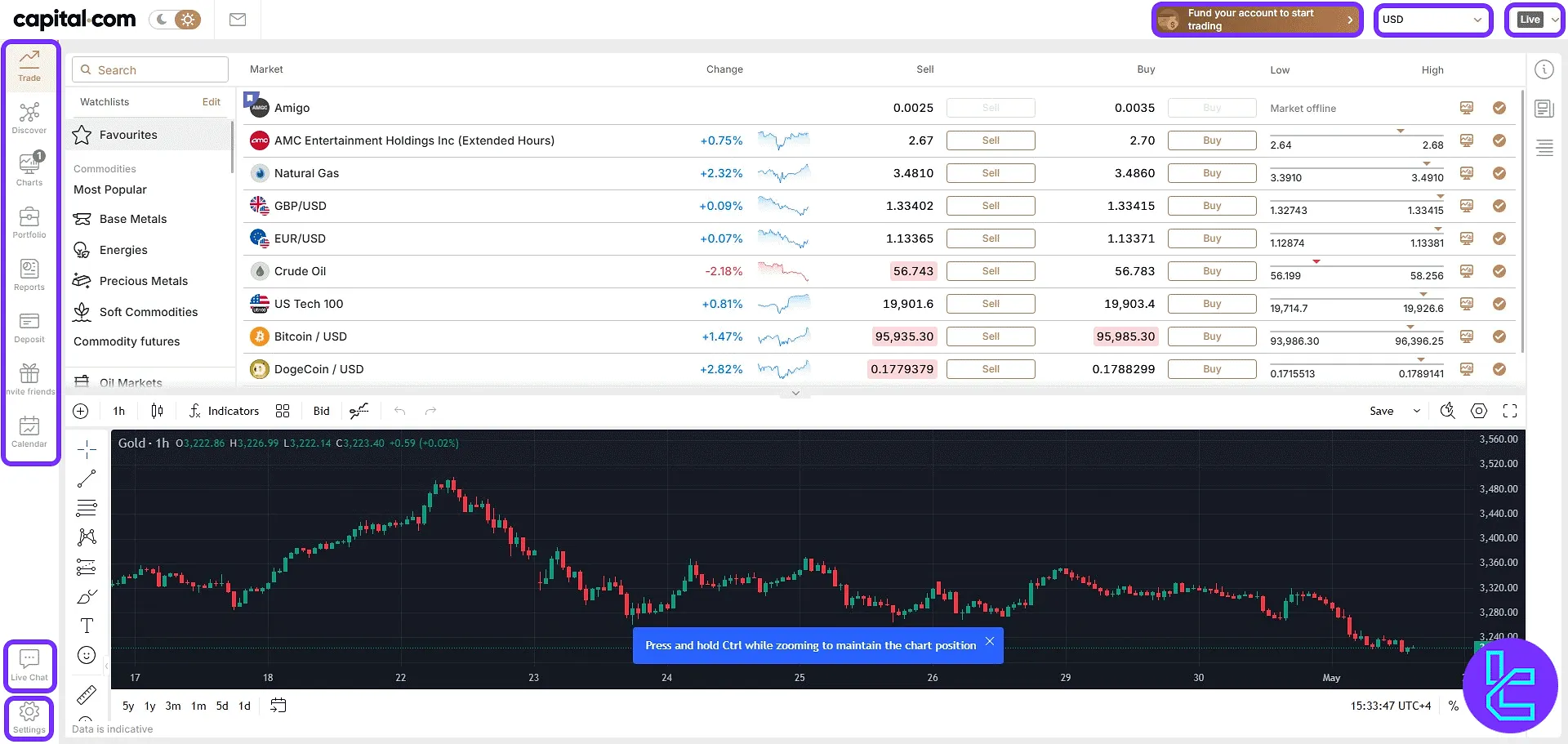Viewport: 1568px width, 744px height.
Task: Collapse the market list chevron
Action: pyautogui.click(x=795, y=393)
